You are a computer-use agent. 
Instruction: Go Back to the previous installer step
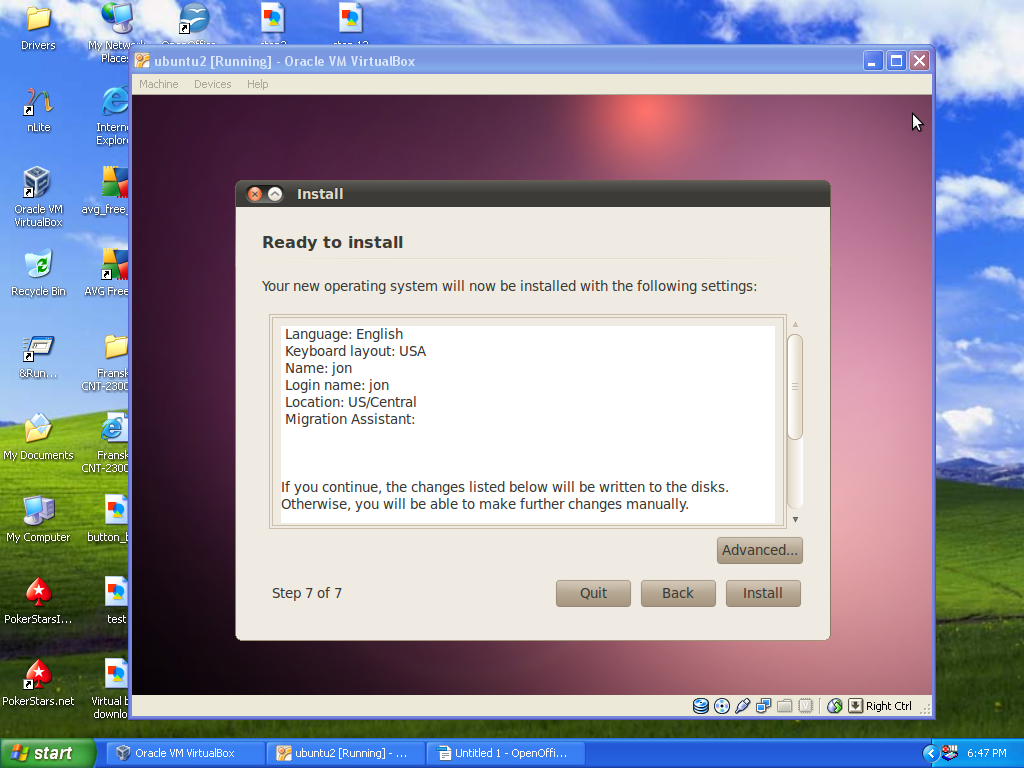(678, 593)
